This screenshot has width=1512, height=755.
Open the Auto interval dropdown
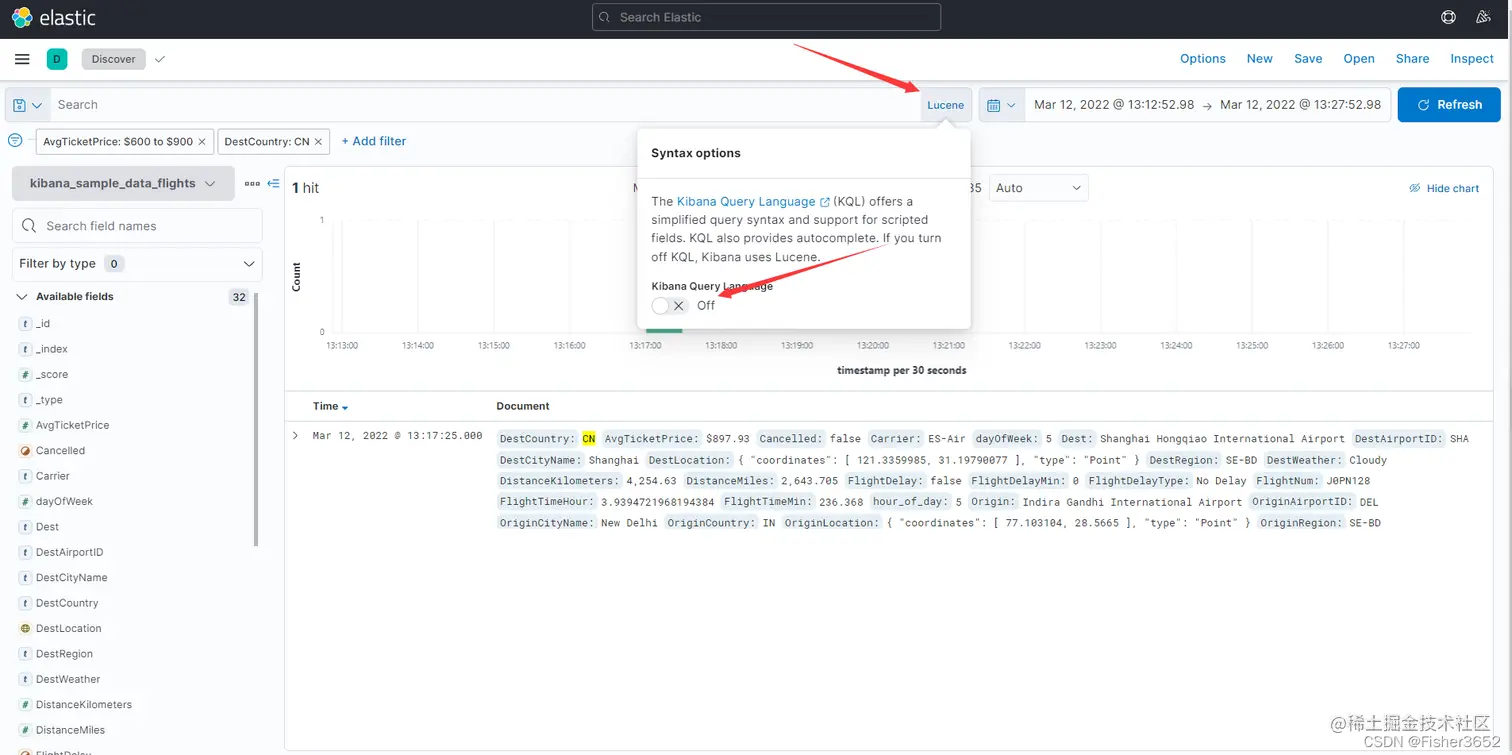1038,188
